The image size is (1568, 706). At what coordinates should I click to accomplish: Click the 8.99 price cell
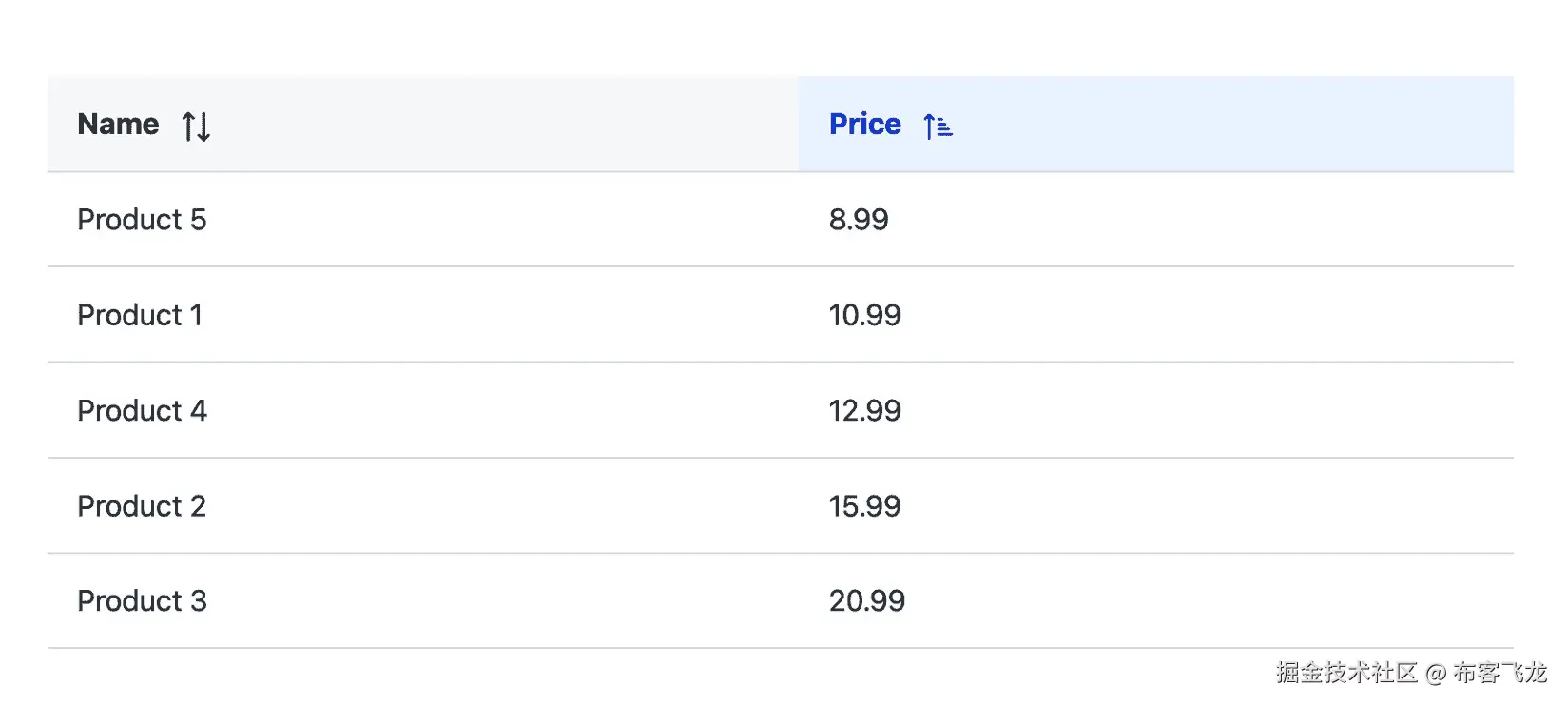[1156, 220]
